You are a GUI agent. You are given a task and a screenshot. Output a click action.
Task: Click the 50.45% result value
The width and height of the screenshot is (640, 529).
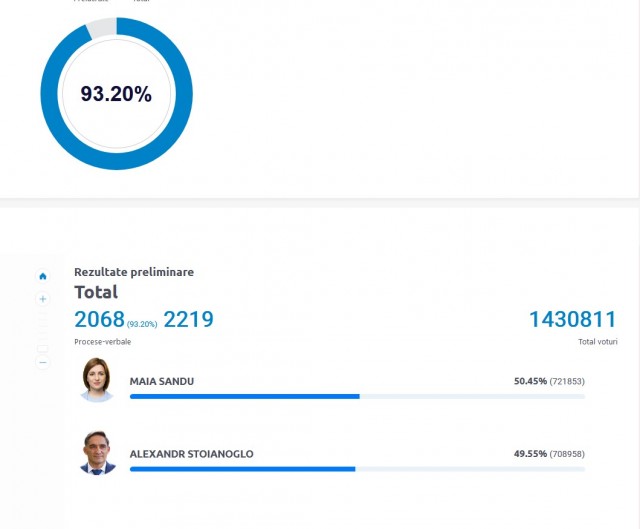click(x=530, y=381)
